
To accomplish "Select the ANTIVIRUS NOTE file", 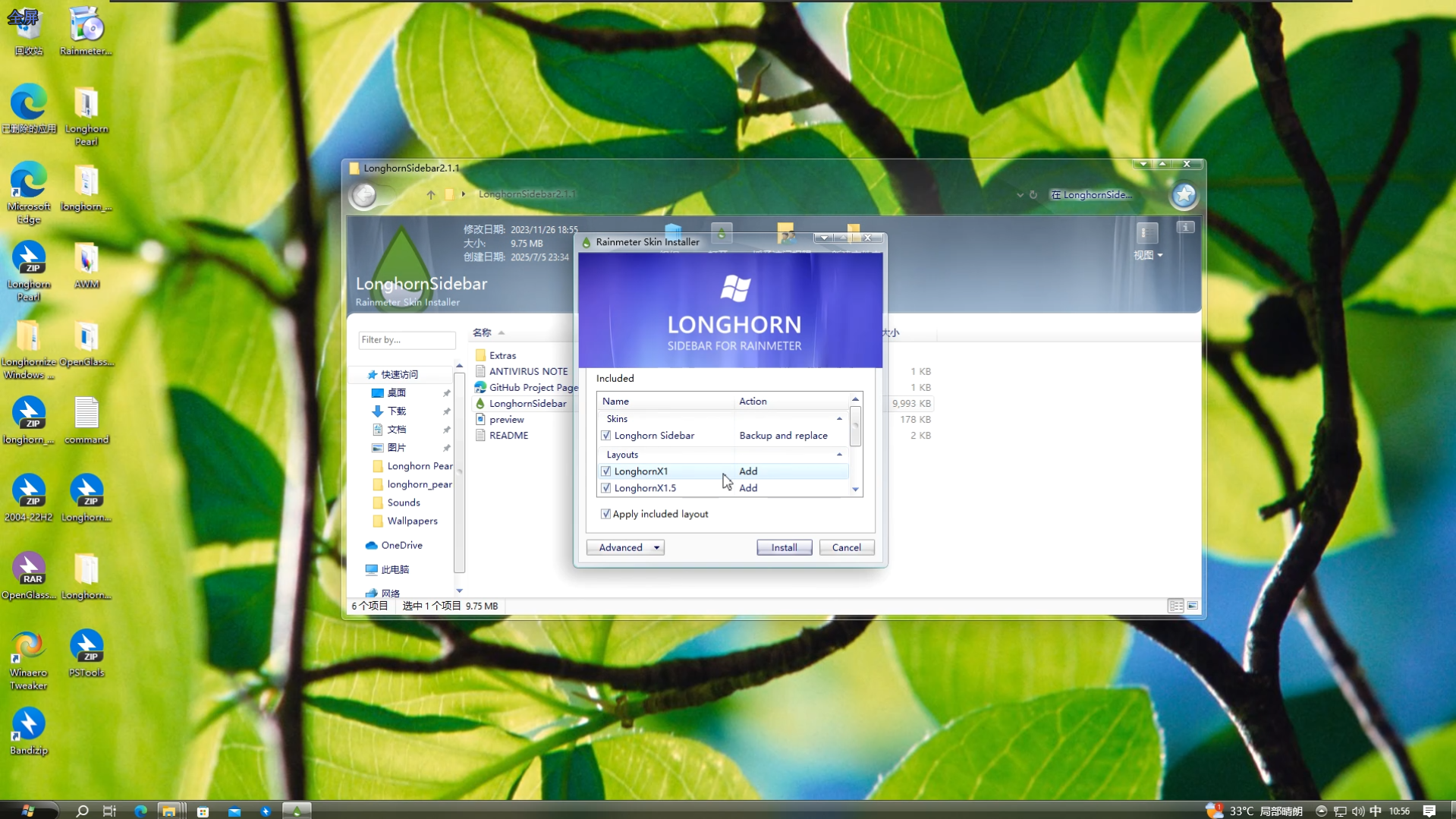I will (x=528, y=371).
